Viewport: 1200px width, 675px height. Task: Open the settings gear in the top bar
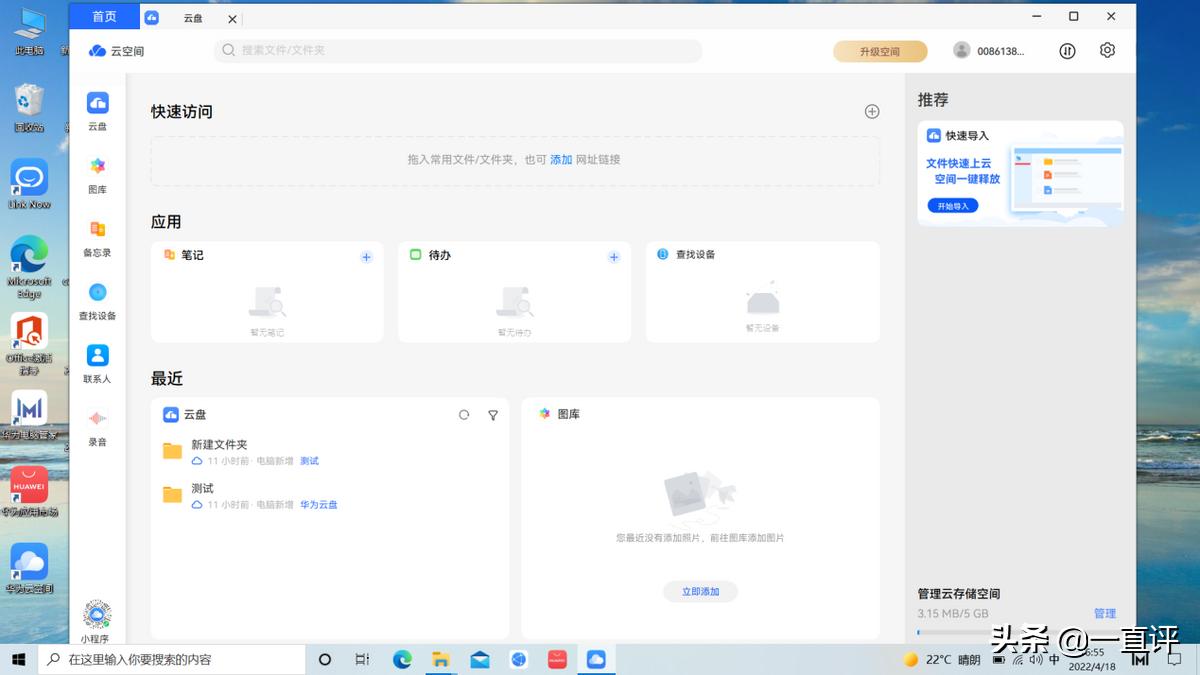pos(1106,50)
